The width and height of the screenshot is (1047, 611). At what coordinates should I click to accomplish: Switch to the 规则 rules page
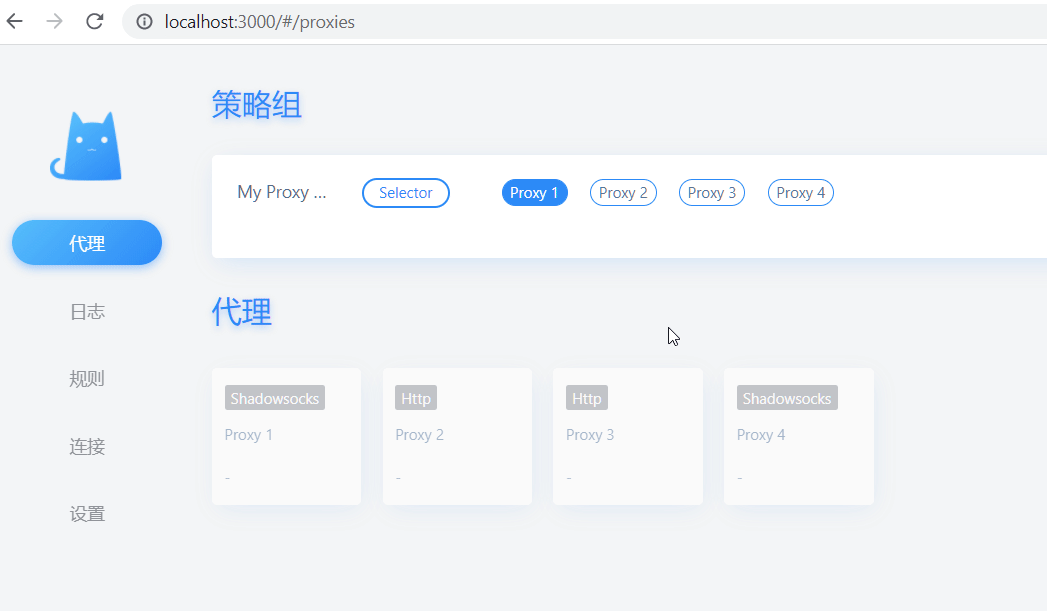click(x=86, y=378)
